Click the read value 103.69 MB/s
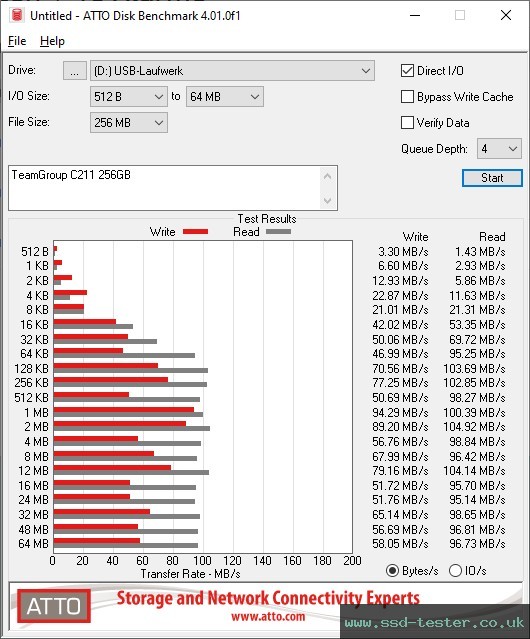The height and width of the screenshot is (639, 530). click(x=474, y=368)
